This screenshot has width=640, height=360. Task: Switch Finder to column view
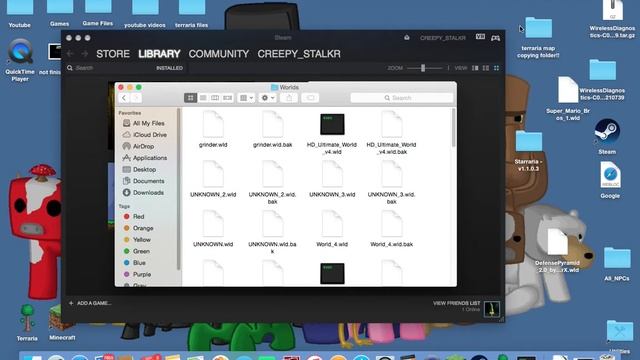pyautogui.click(x=215, y=98)
